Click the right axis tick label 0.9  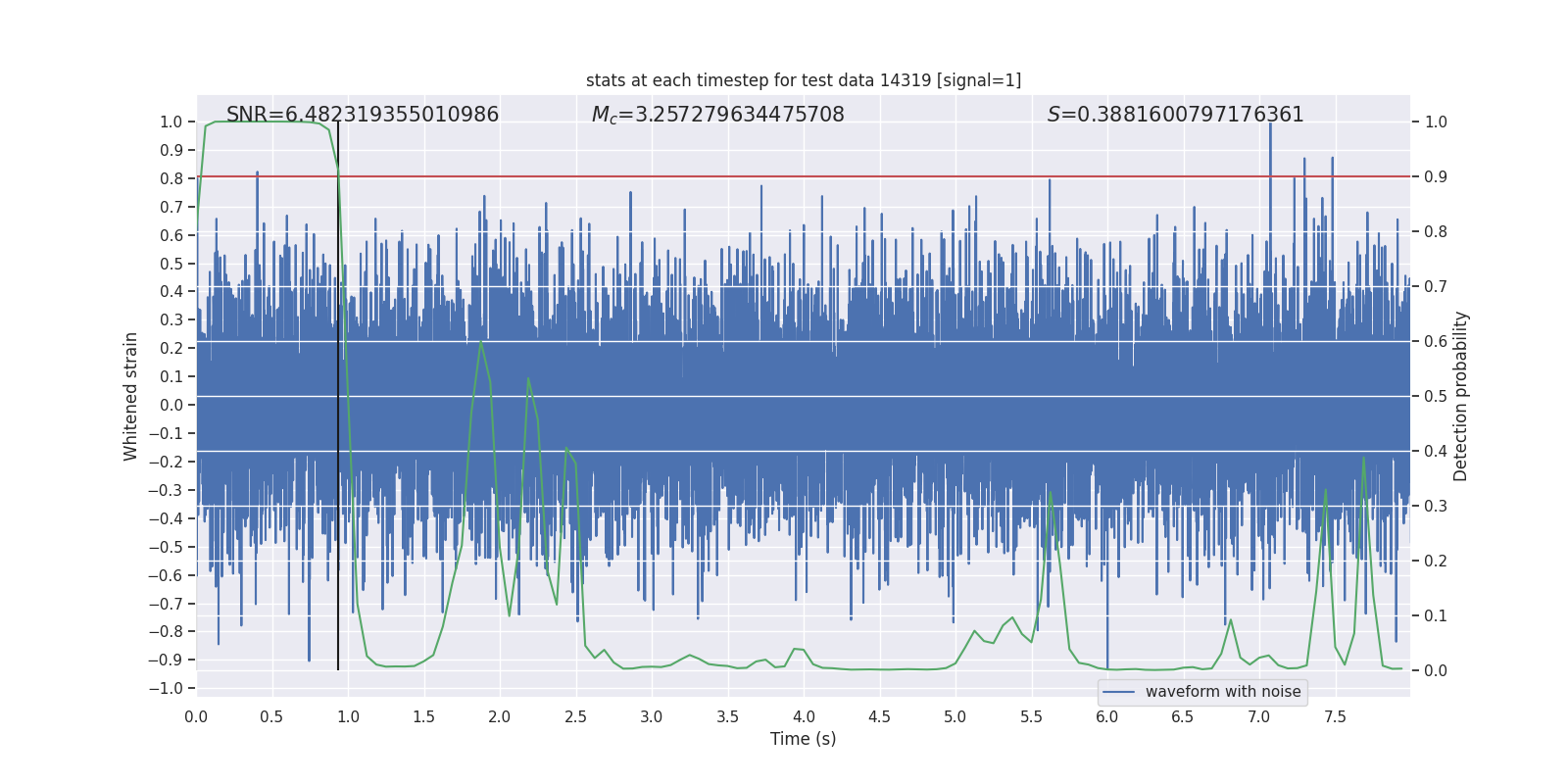[1436, 177]
